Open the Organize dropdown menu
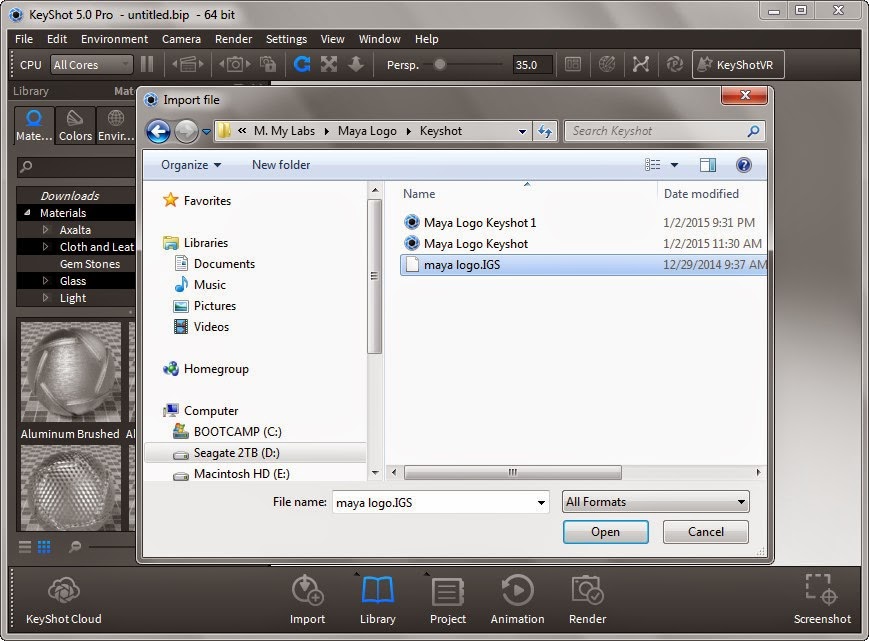The height and width of the screenshot is (641, 869). 191,165
